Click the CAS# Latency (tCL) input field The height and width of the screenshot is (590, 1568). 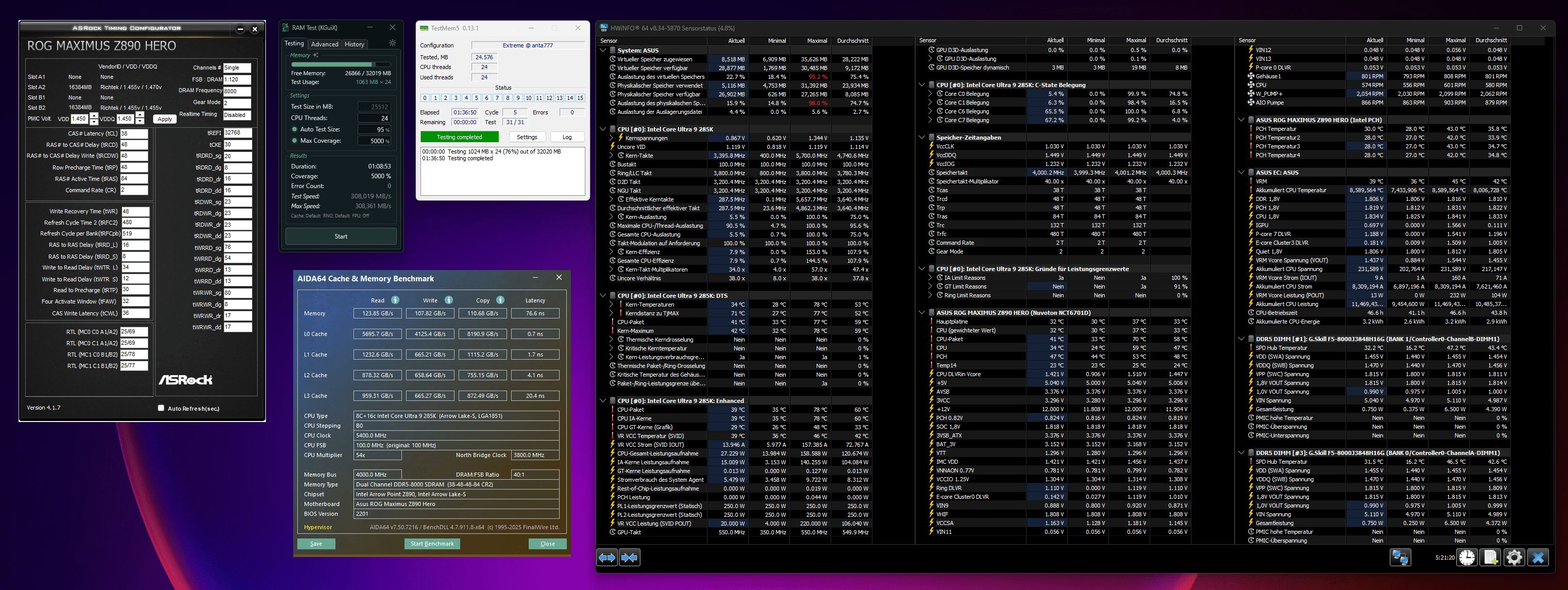(x=134, y=133)
